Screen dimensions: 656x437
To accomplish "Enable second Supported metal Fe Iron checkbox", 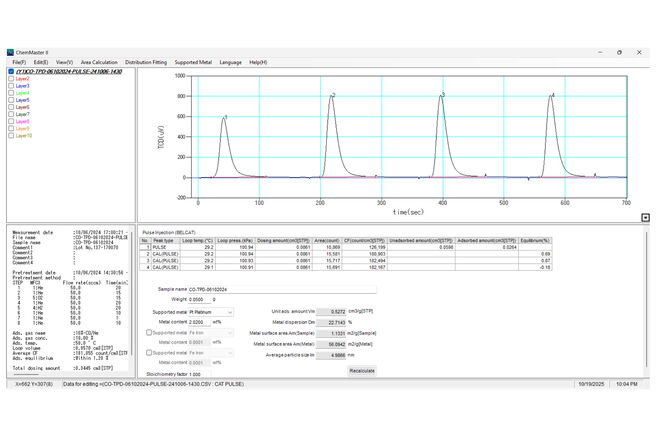I will click(x=149, y=332).
